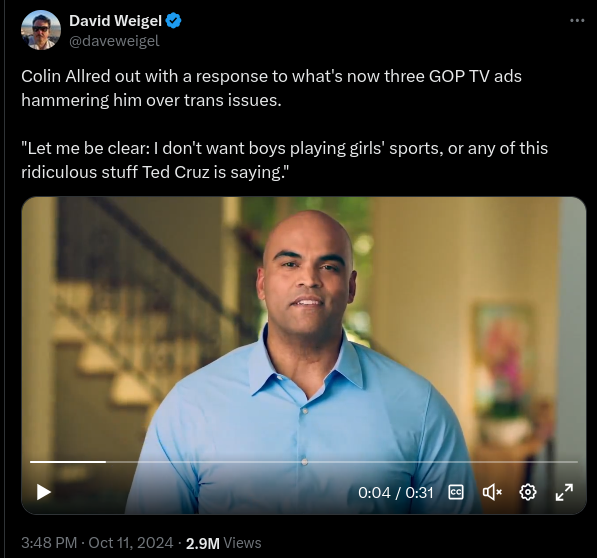
Task: Click the 0:04 / 0:31 time display
Action: [396, 493]
